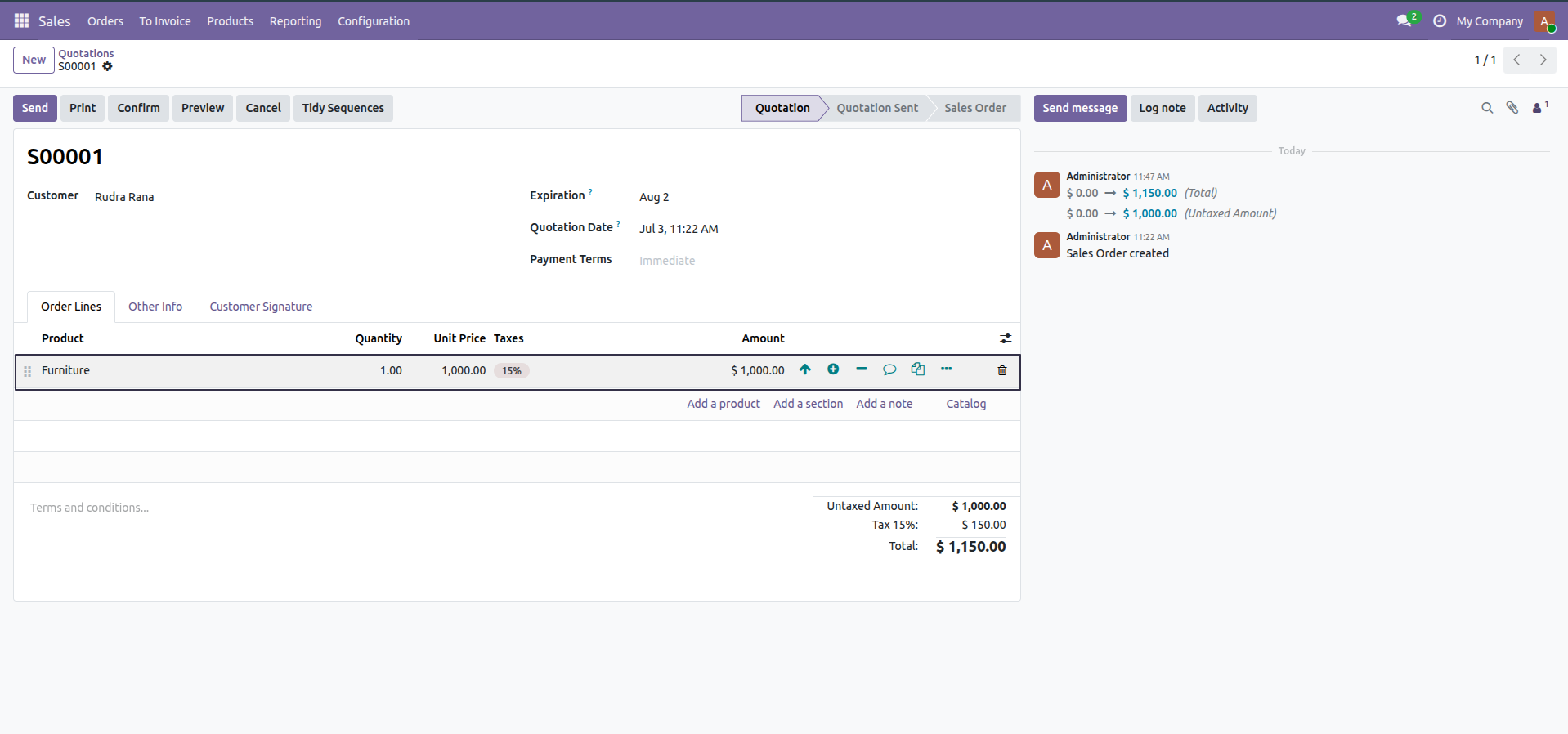Go back to Quotations breadcrumb
1568x734 pixels.
click(86, 54)
